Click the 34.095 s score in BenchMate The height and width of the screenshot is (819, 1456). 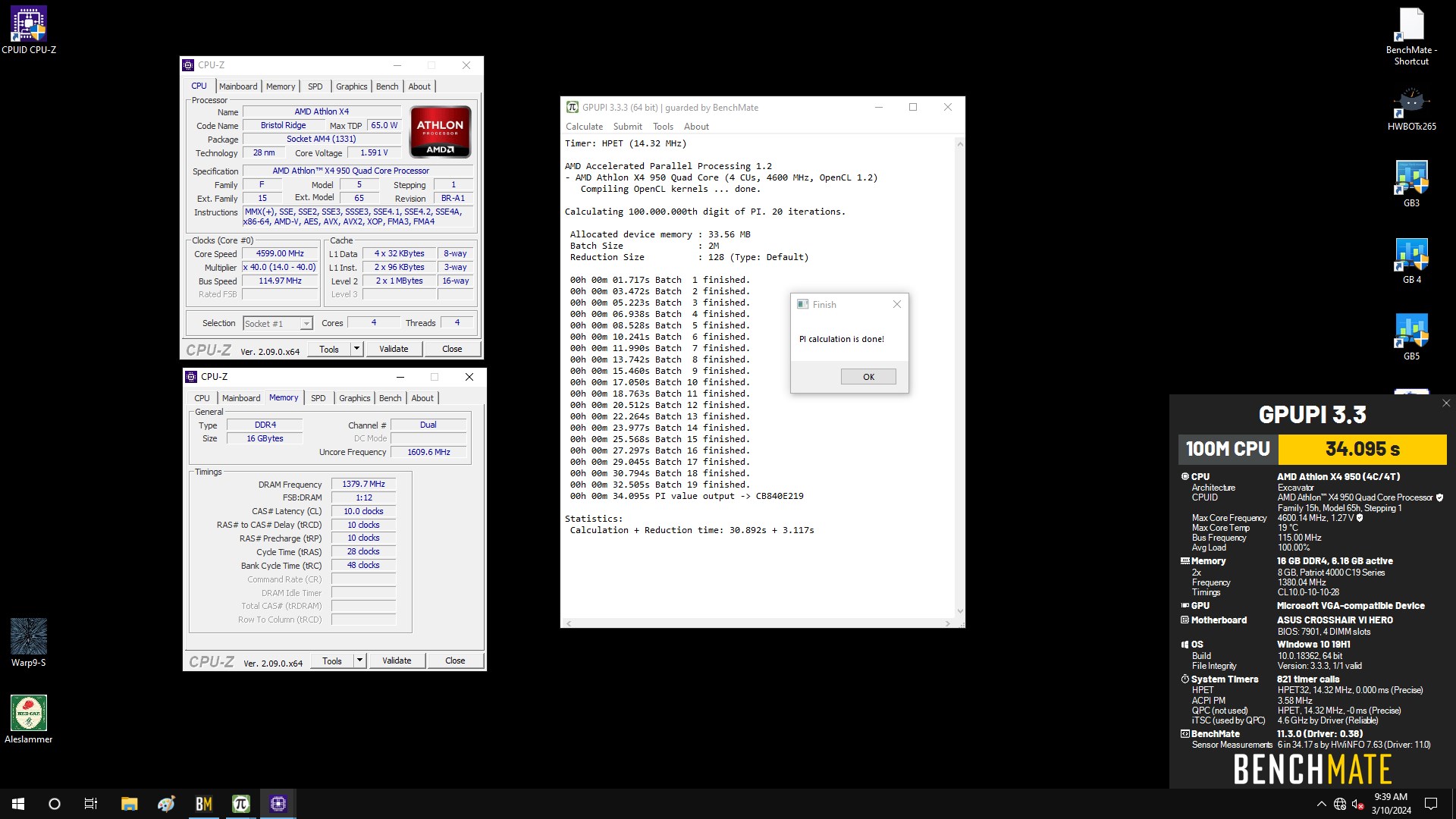coord(1362,449)
